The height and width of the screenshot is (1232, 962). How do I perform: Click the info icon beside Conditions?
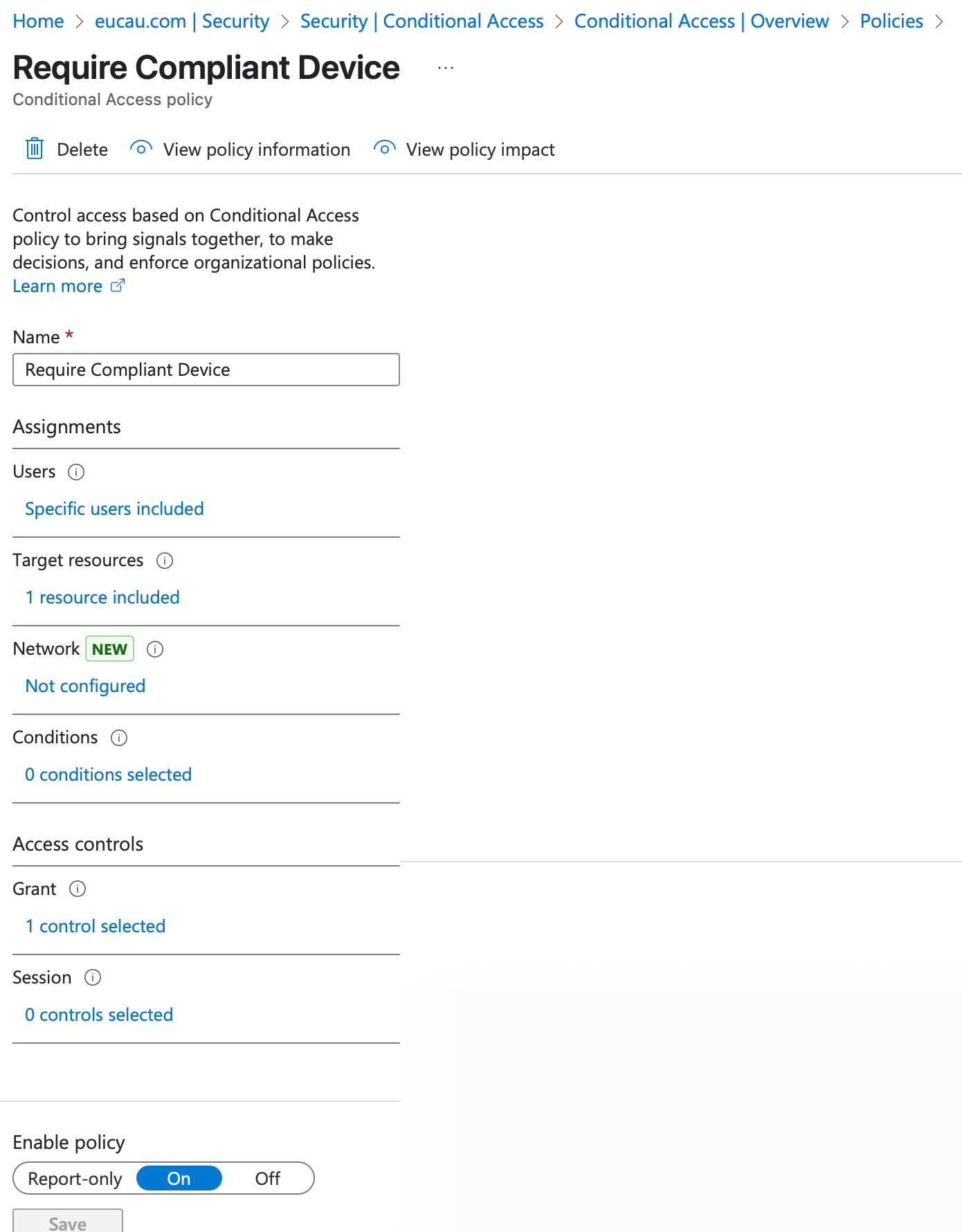(119, 738)
